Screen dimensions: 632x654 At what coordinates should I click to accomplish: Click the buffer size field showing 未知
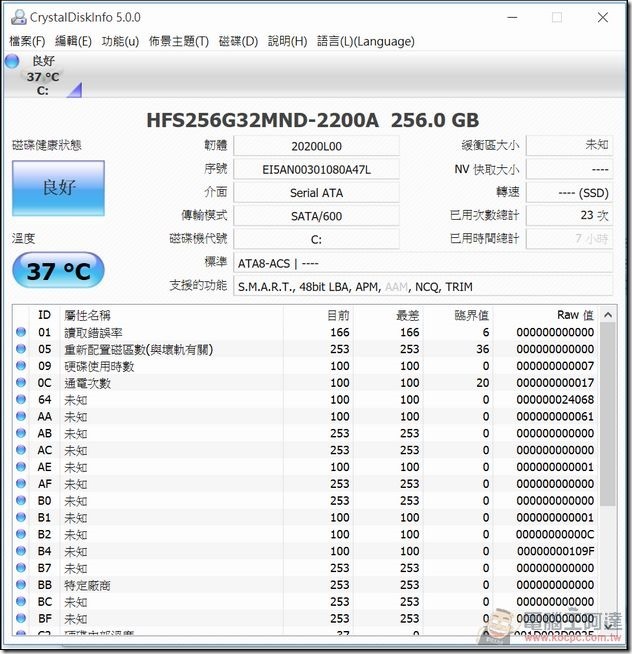(x=569, y=146)
